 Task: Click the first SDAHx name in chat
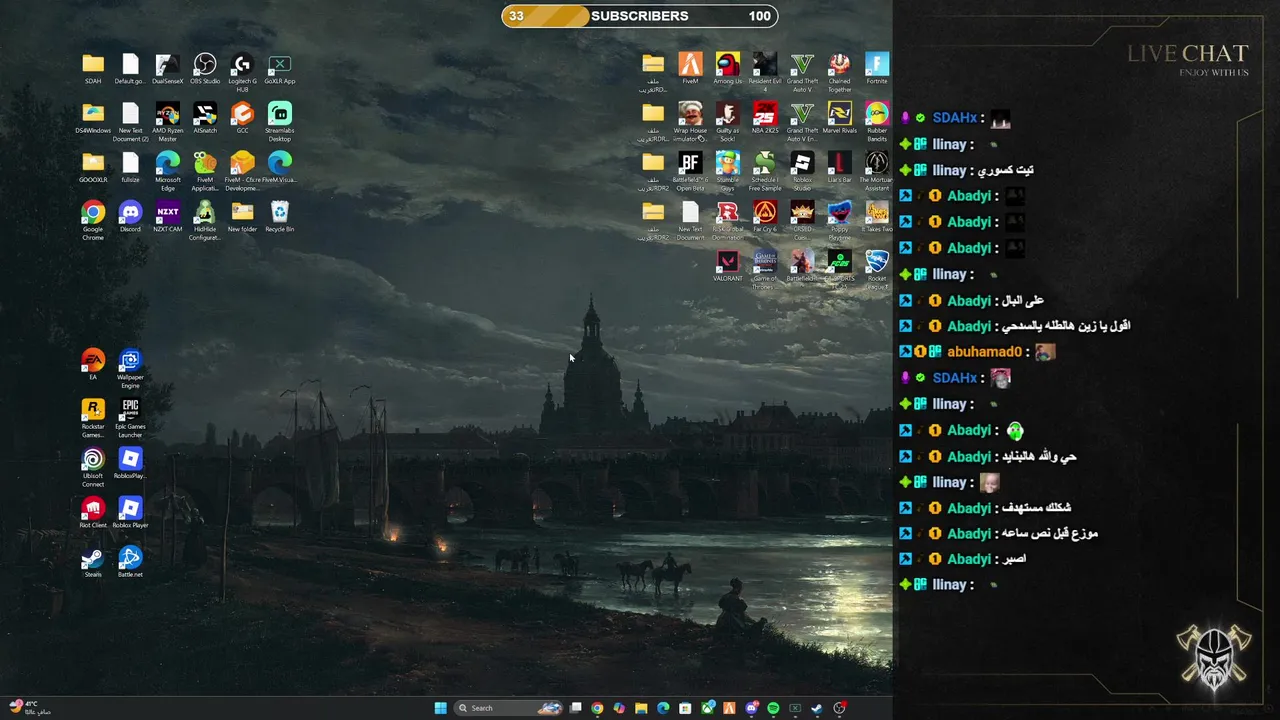954,118
